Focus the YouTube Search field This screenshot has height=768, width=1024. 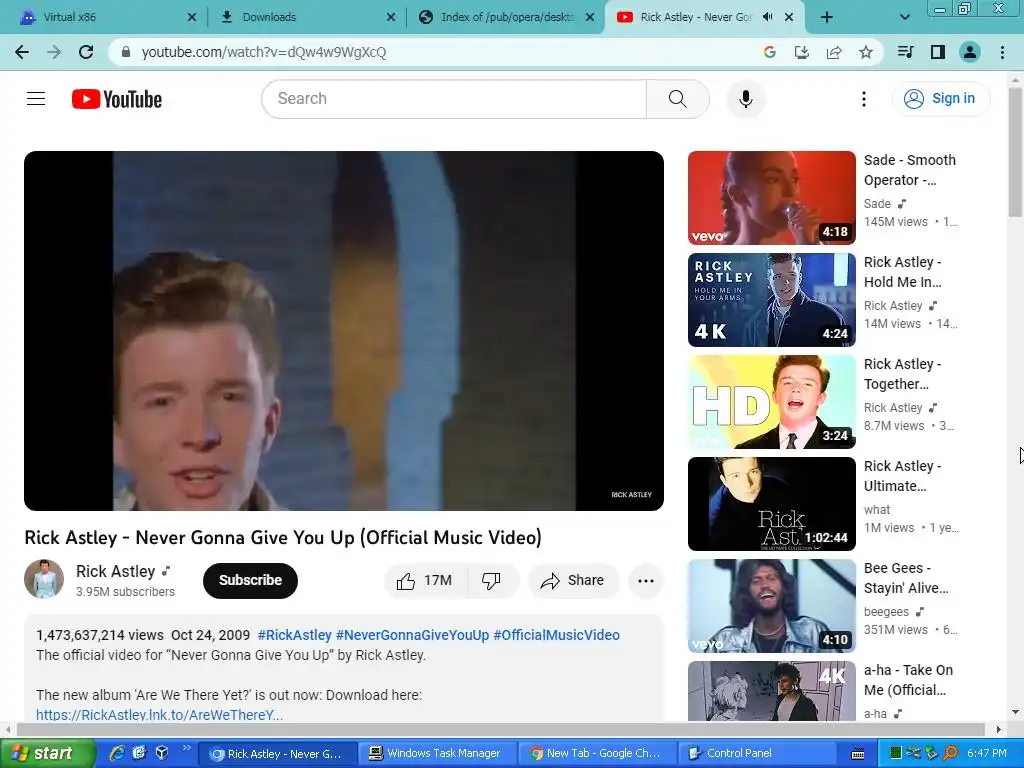pyautogui.click(x=454, y=99)
